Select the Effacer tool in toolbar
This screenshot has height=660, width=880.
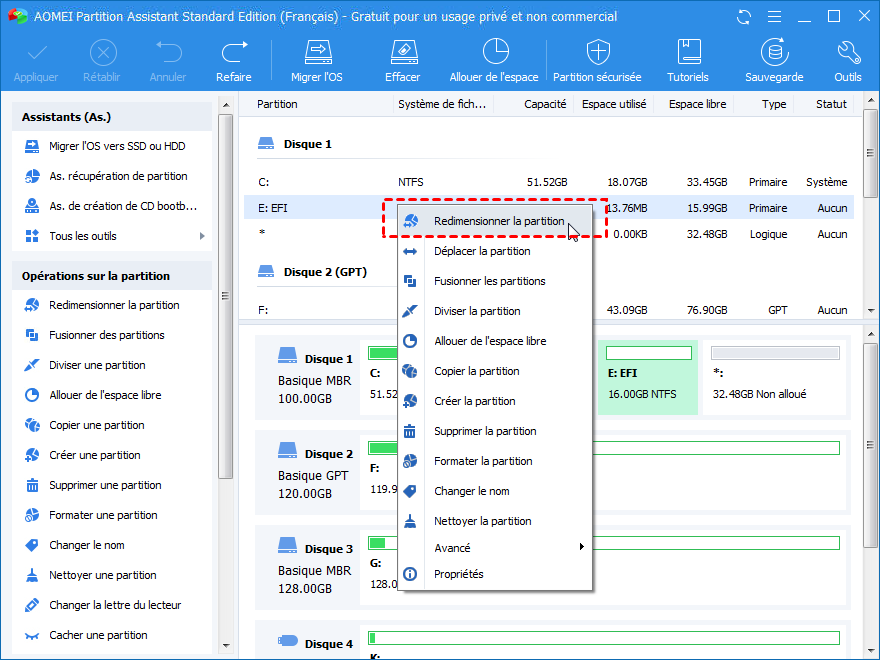coord(402,53)
